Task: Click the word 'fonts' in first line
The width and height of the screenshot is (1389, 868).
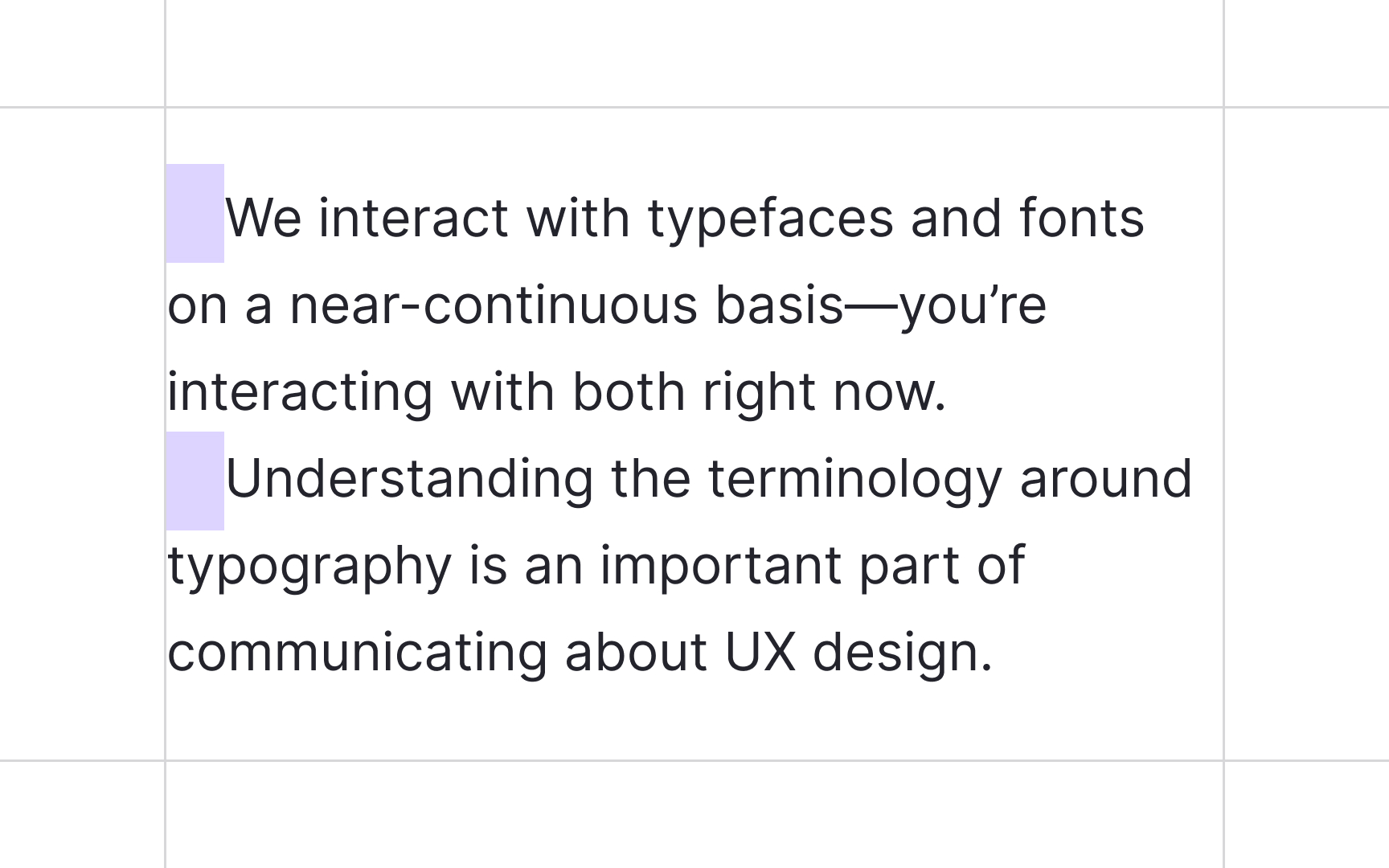Action: point(1082,218)
